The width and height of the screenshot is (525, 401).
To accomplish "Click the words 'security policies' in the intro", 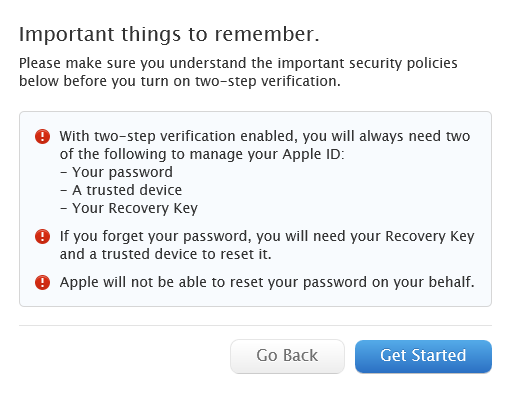I will tap(403, 63).
